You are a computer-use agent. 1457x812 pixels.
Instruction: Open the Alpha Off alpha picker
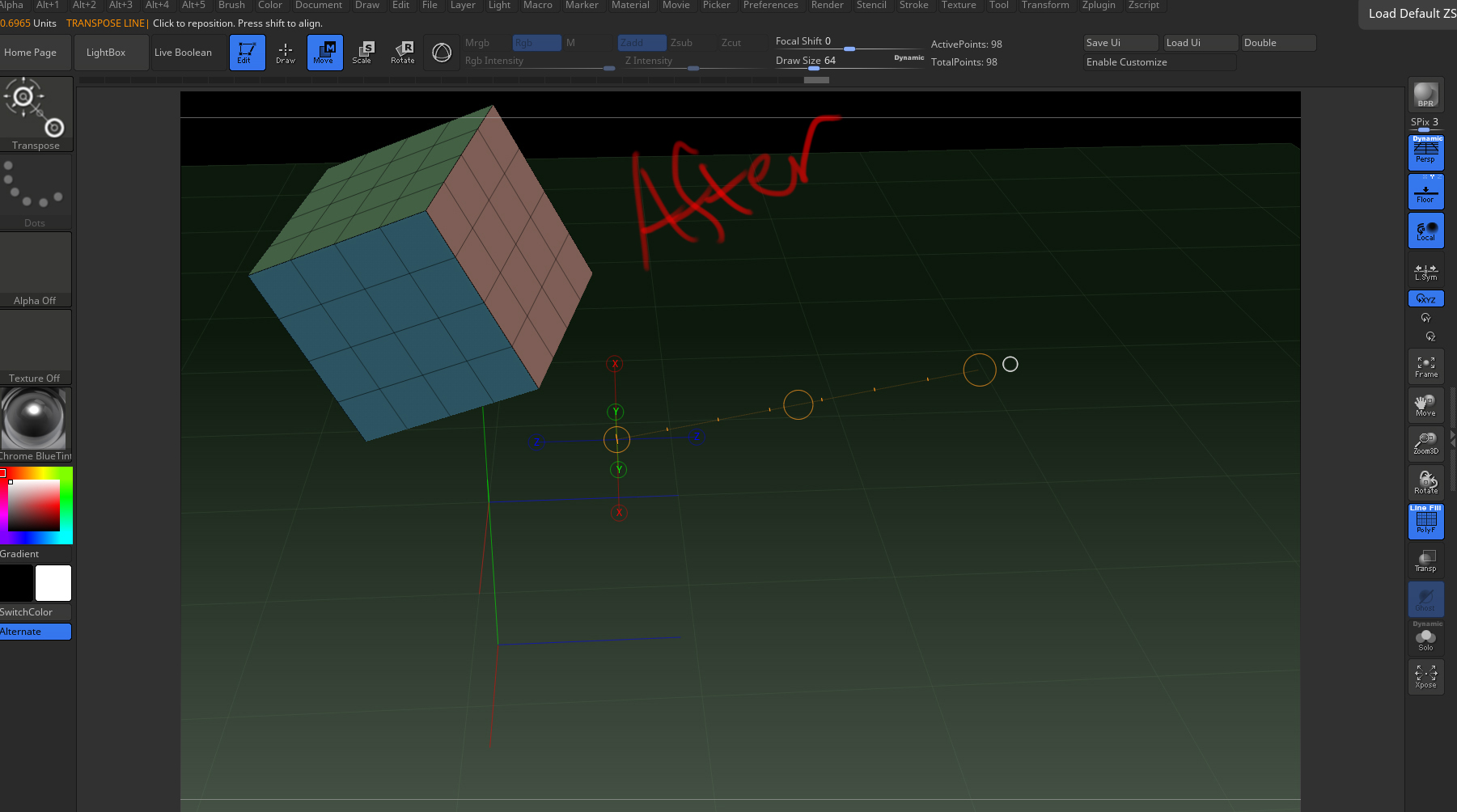pyautogui.click(x=36, y=269)
